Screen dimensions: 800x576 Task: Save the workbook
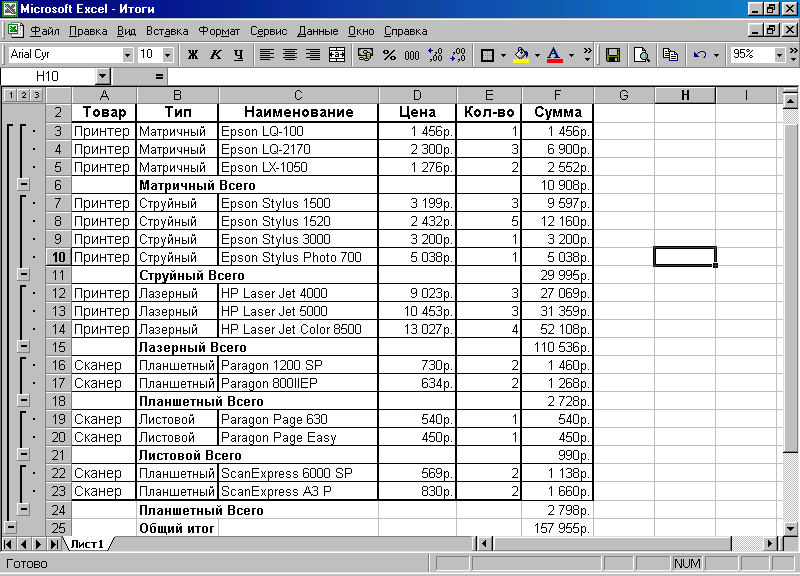point(612,55)
